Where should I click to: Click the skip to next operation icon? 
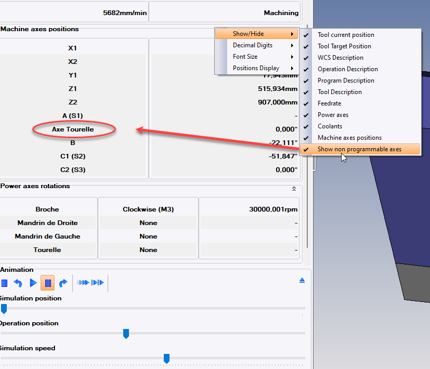pos(97,283)
